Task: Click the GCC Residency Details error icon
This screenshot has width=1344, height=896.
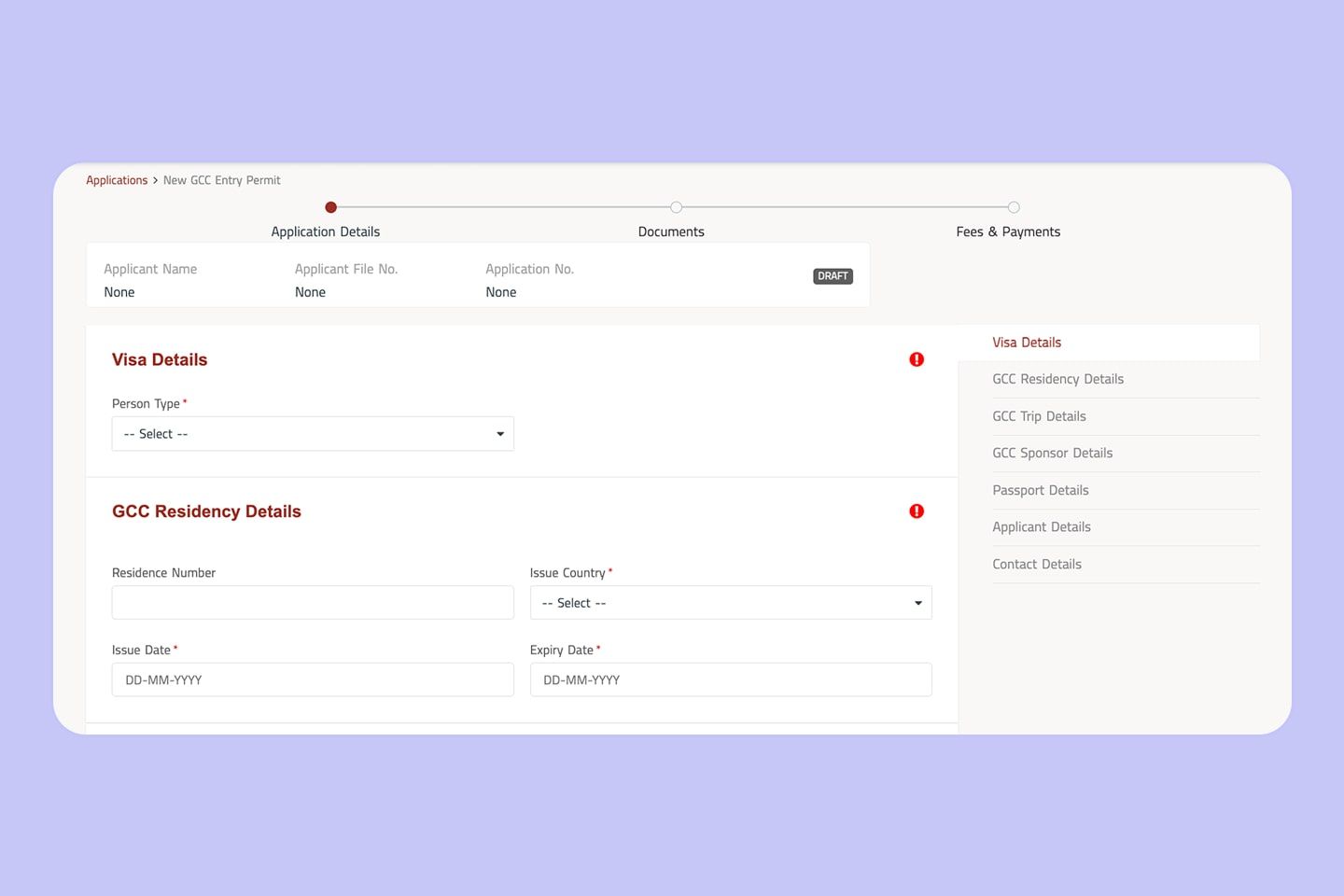Action: pyautogui.click(x=917, y=511)
